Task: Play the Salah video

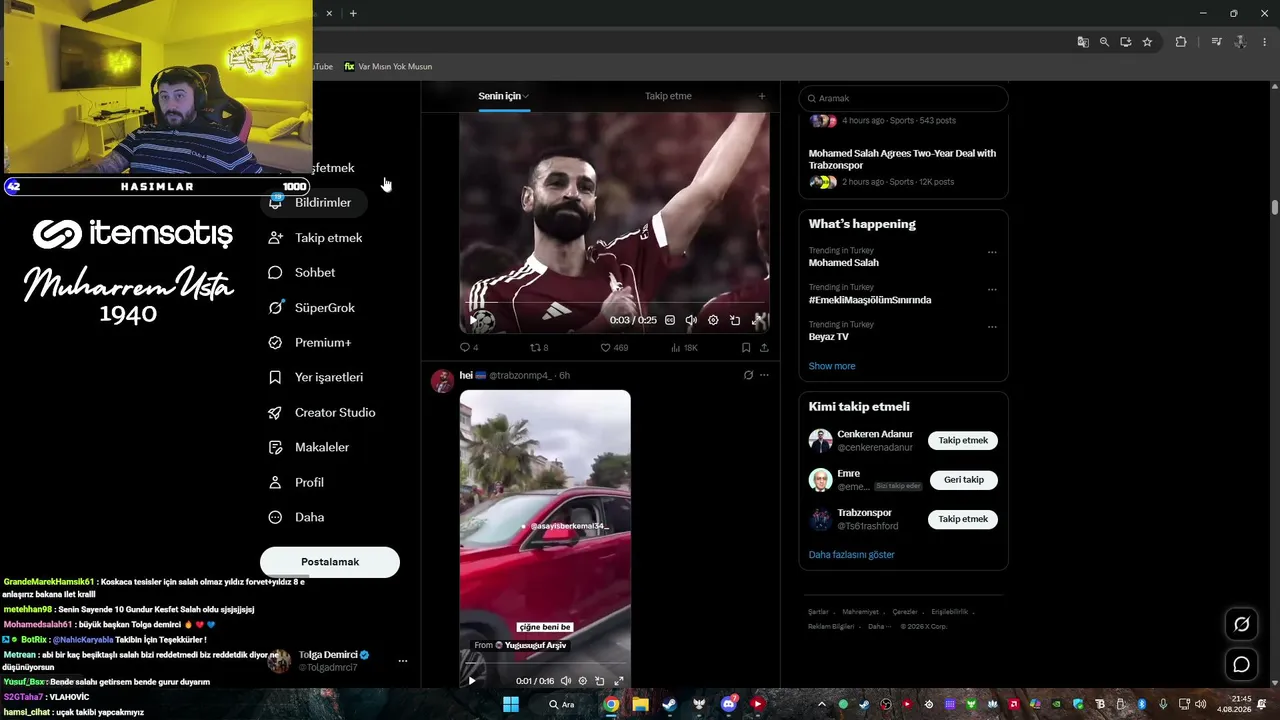Action: pyautogui.click(x=473, y=320)
